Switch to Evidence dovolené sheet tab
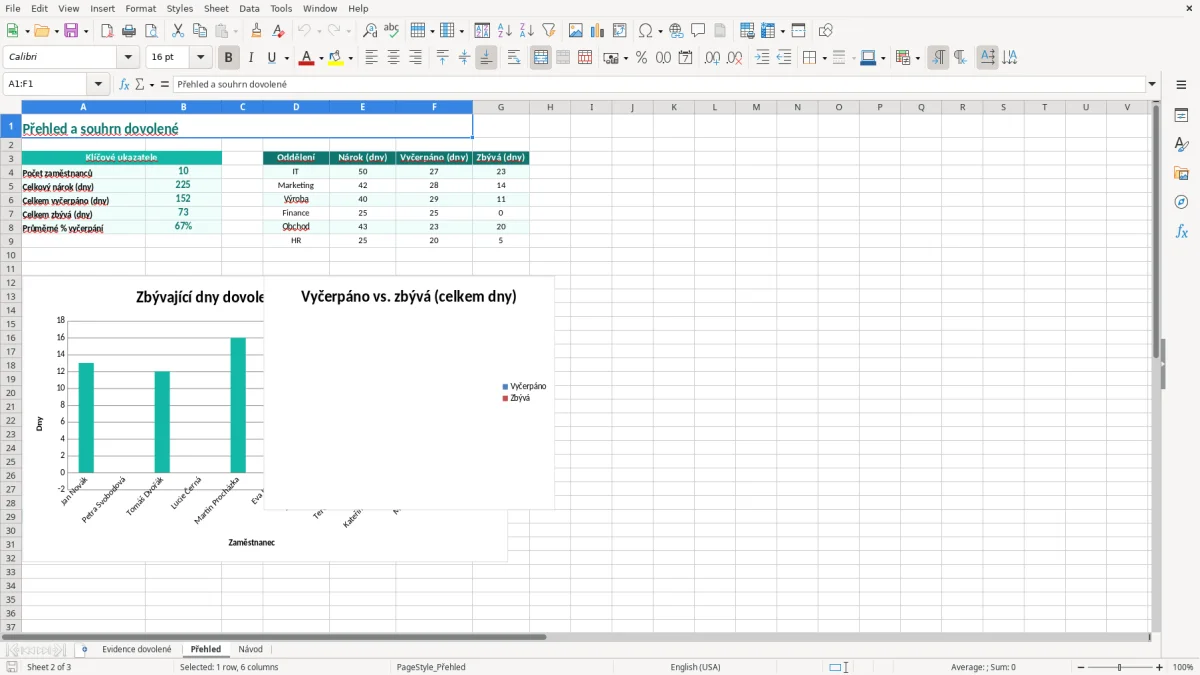Image resolution: width=1200 pixels, height=675 pixels. click(x=137, y=650)
